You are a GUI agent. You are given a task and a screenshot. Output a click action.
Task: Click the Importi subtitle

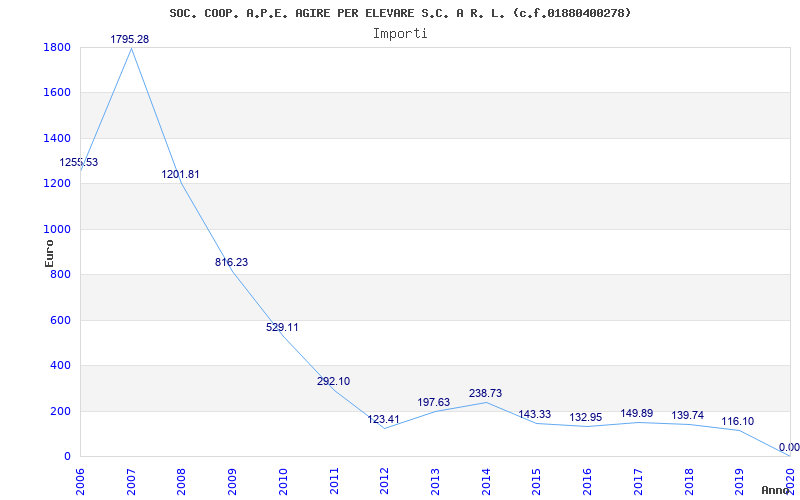coord(400,34)
